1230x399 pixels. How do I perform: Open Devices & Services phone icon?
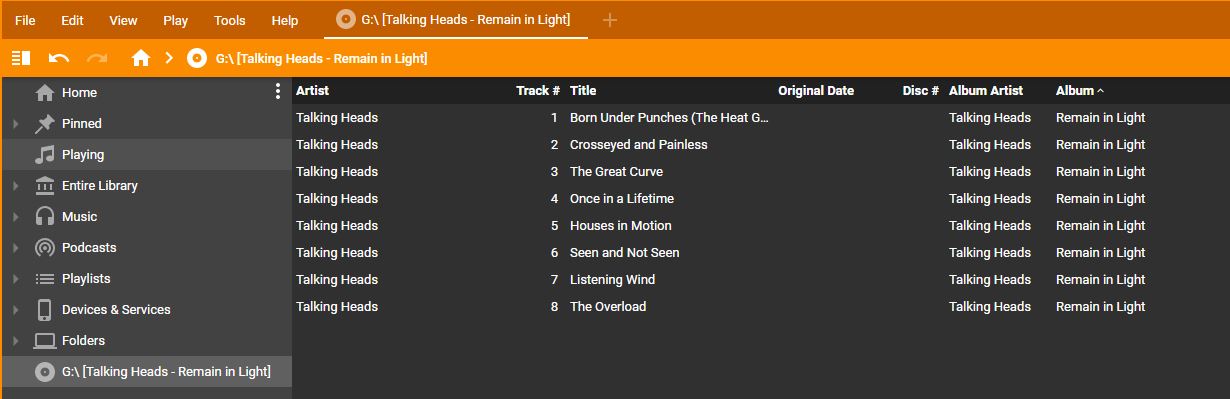click(45, 309)
